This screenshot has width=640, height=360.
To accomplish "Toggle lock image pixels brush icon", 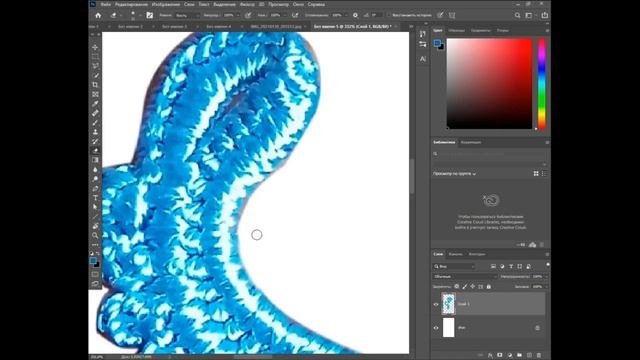I will point(465,287).
